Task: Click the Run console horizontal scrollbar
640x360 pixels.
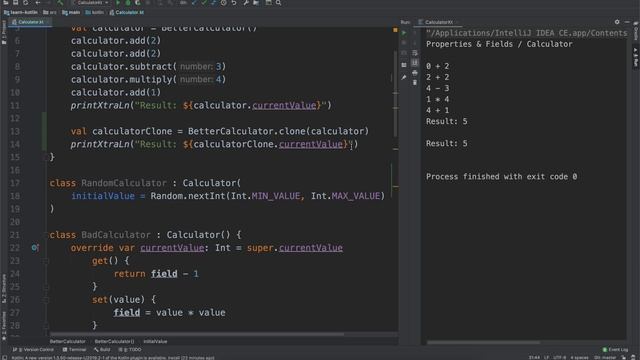Action: click(484, 342)
